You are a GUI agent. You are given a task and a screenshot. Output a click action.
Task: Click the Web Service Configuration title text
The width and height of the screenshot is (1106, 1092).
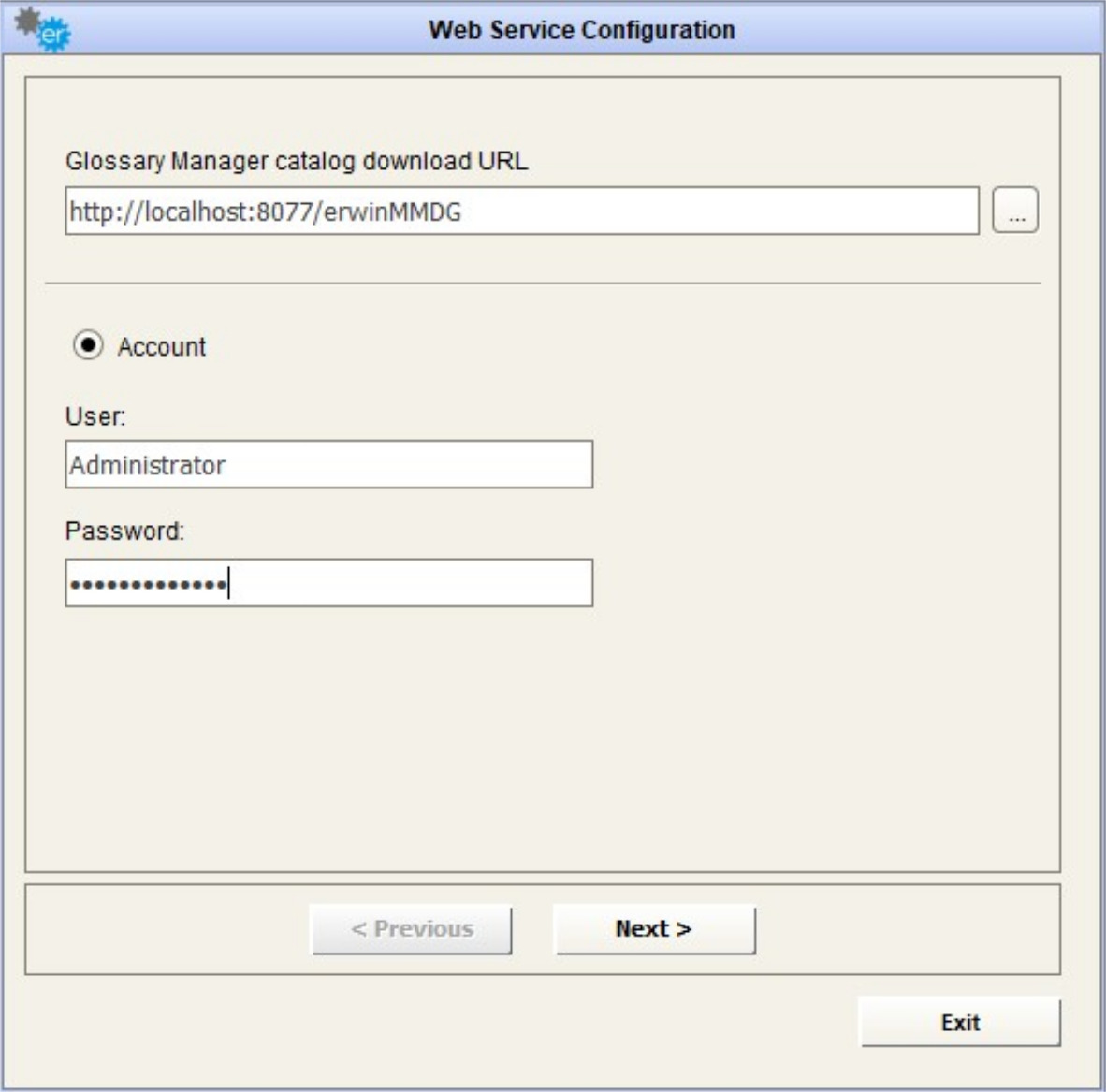[581, 30]
